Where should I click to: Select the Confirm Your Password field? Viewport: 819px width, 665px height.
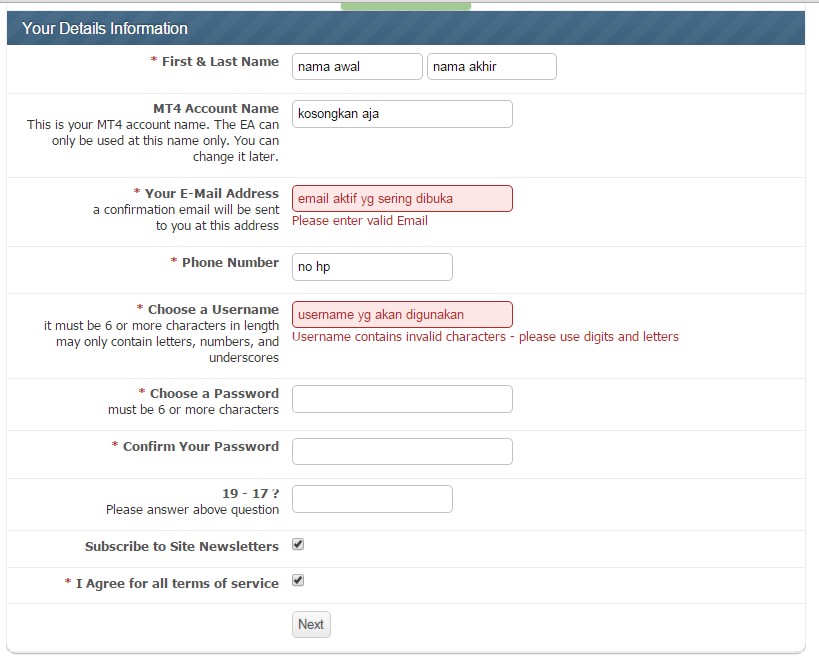pos(402,451)
